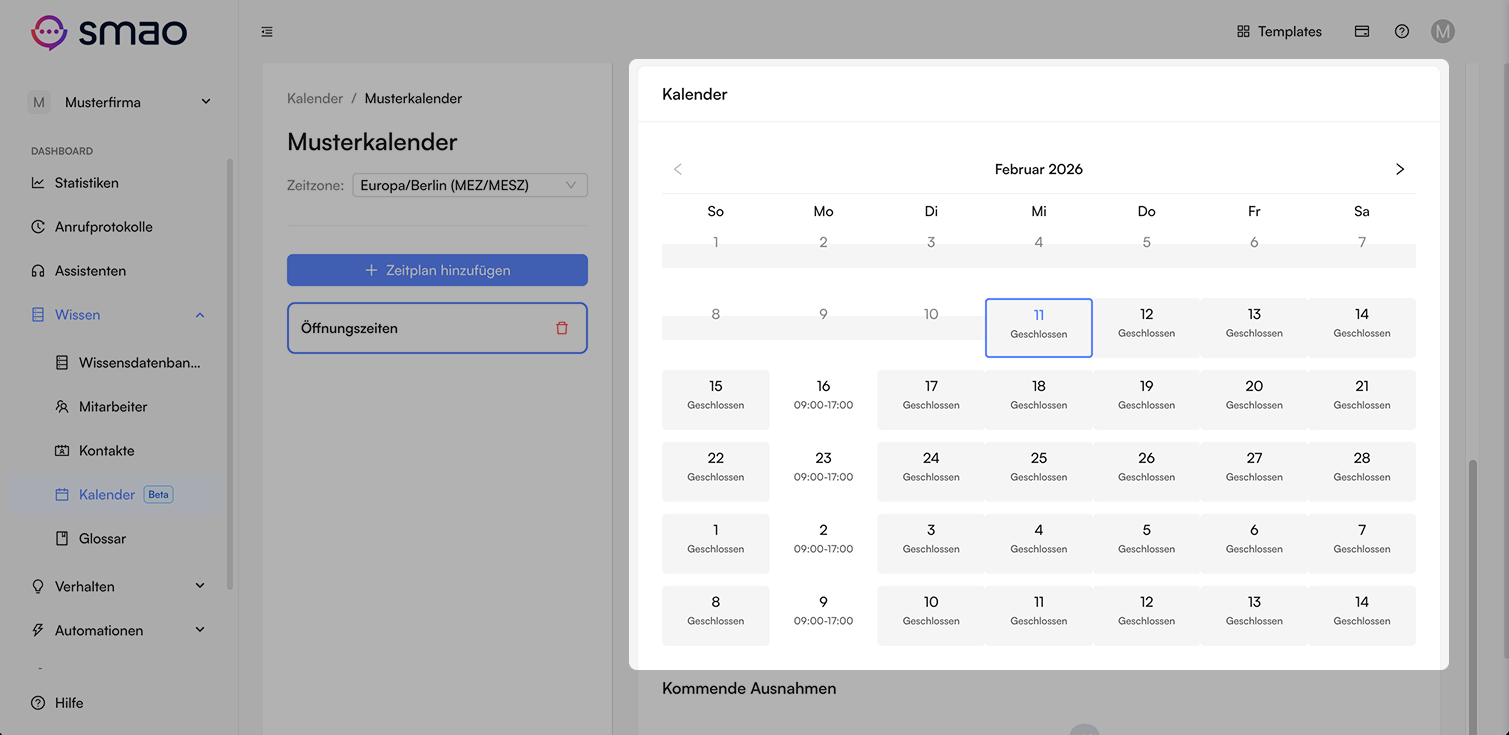Image resolution: width=1509 pixels, height=735 pixels.
Task: Open the billing card icon in header
Action: 1362,31
